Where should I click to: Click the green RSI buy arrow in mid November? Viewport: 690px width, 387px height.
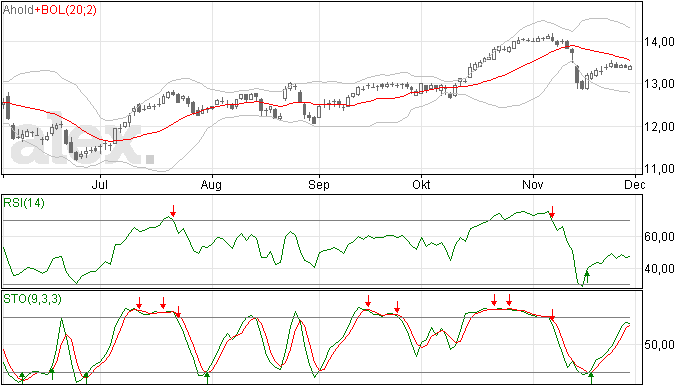click(587, 277)
